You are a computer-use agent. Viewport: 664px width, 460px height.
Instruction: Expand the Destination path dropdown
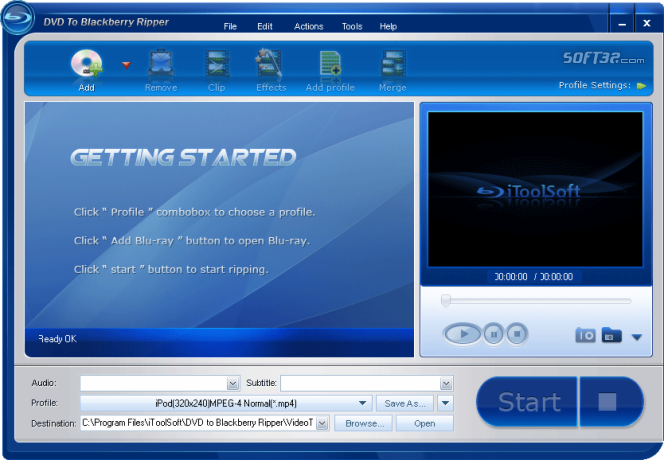322,423
